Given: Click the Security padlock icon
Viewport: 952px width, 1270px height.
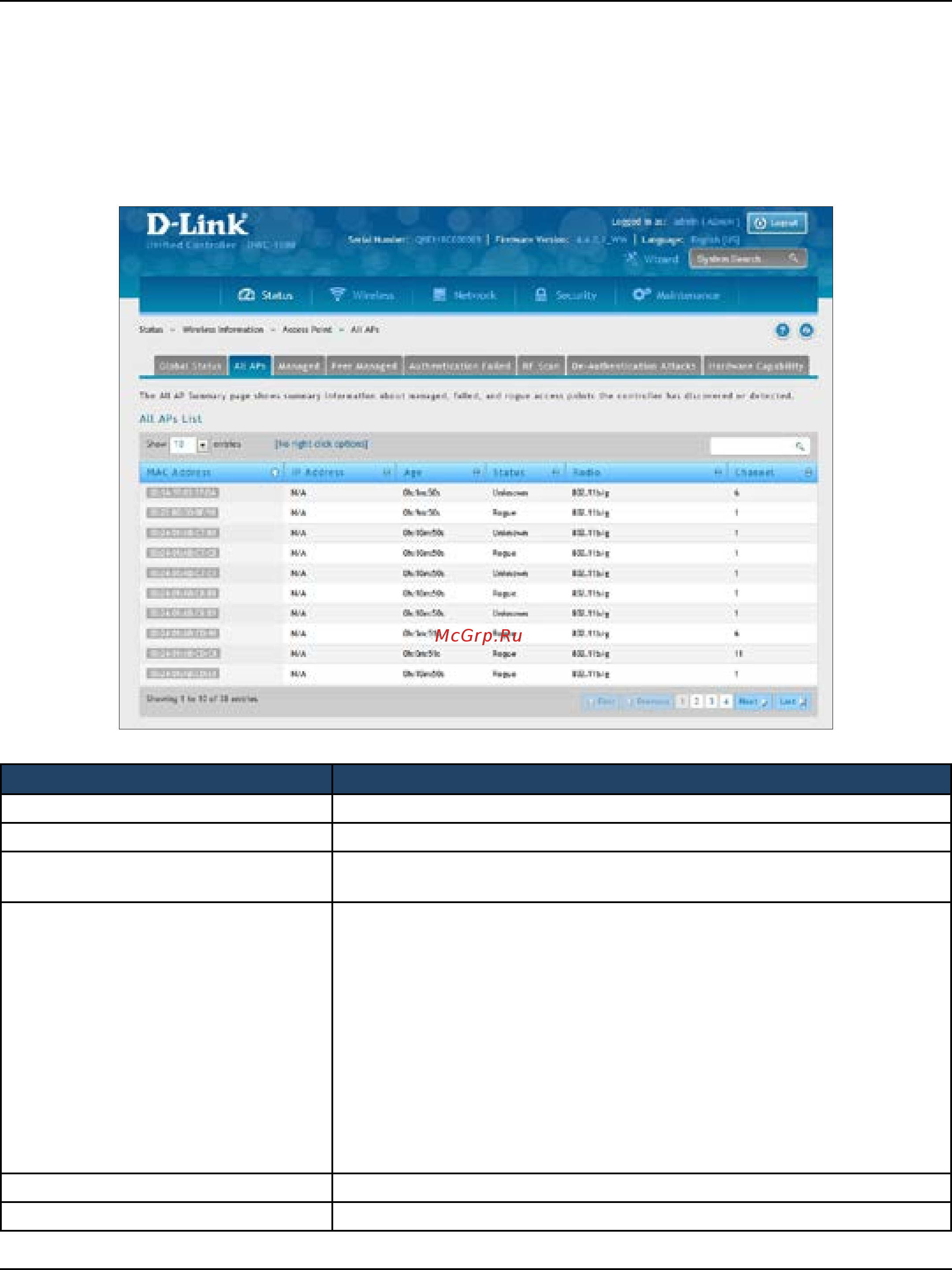Looking at the screenshot, I should click(540, 295).
